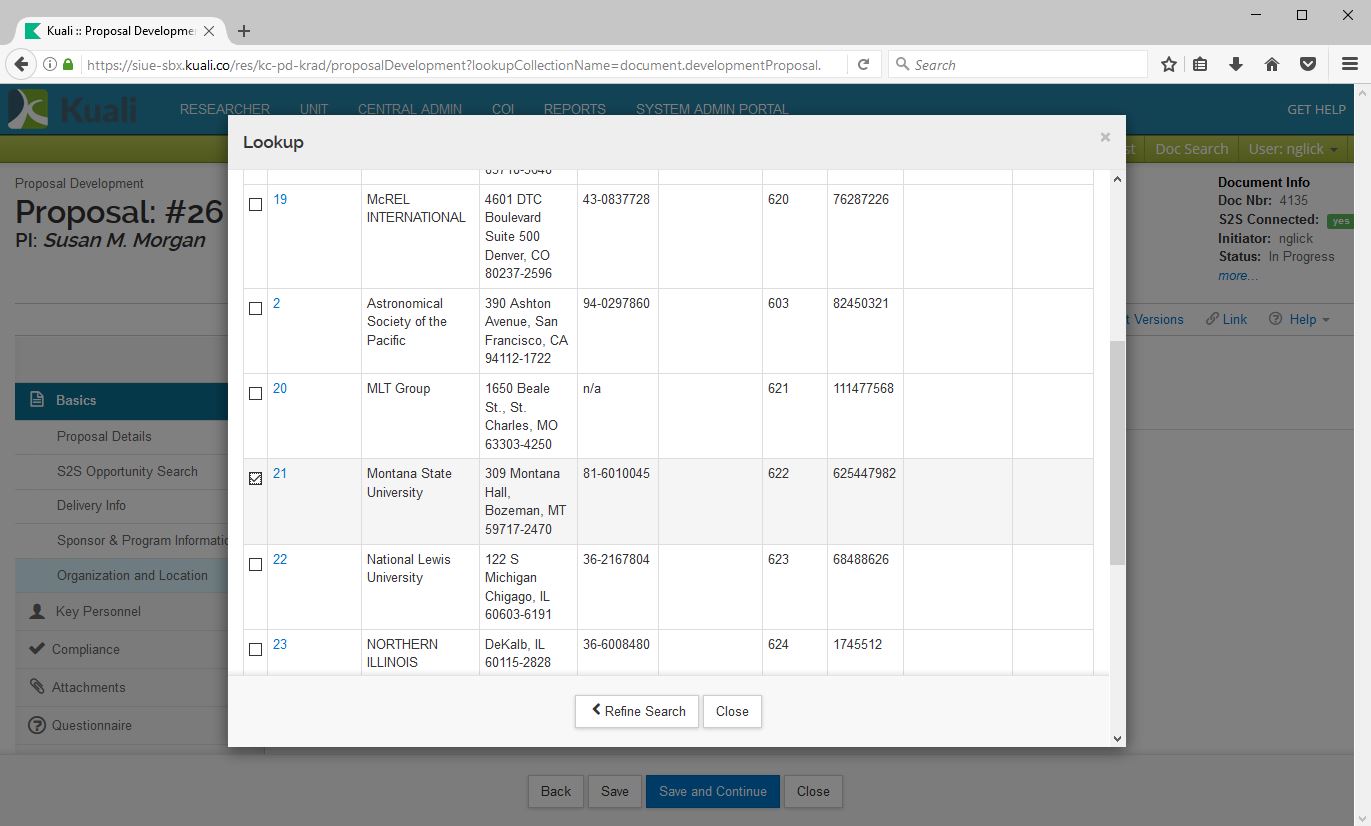Expand the Key Personnel section
The height and width of the screenshot is (826, 1371).
98,611
